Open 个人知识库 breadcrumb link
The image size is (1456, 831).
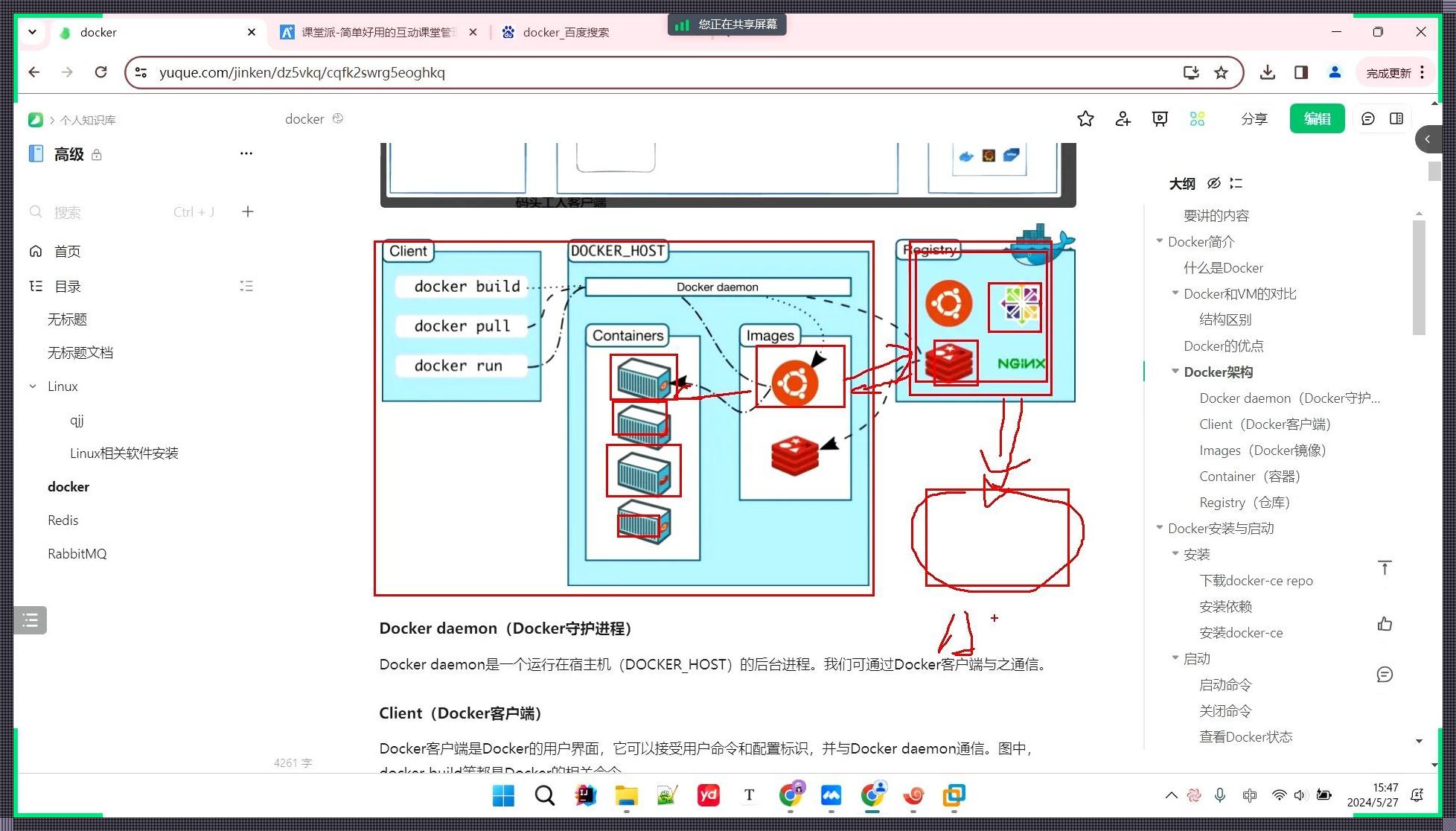(88, 120)
